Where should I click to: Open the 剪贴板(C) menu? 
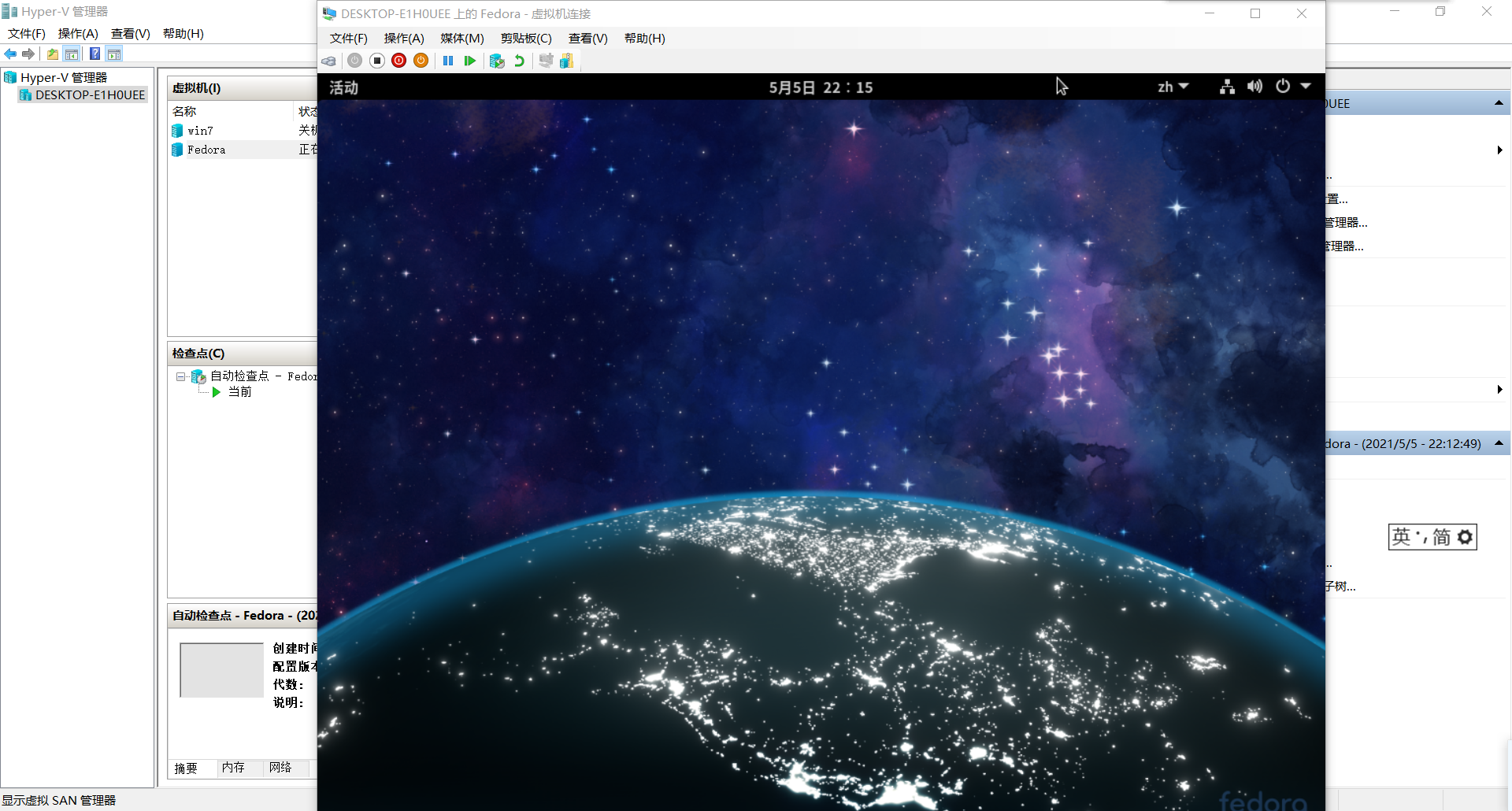point(526,39)
